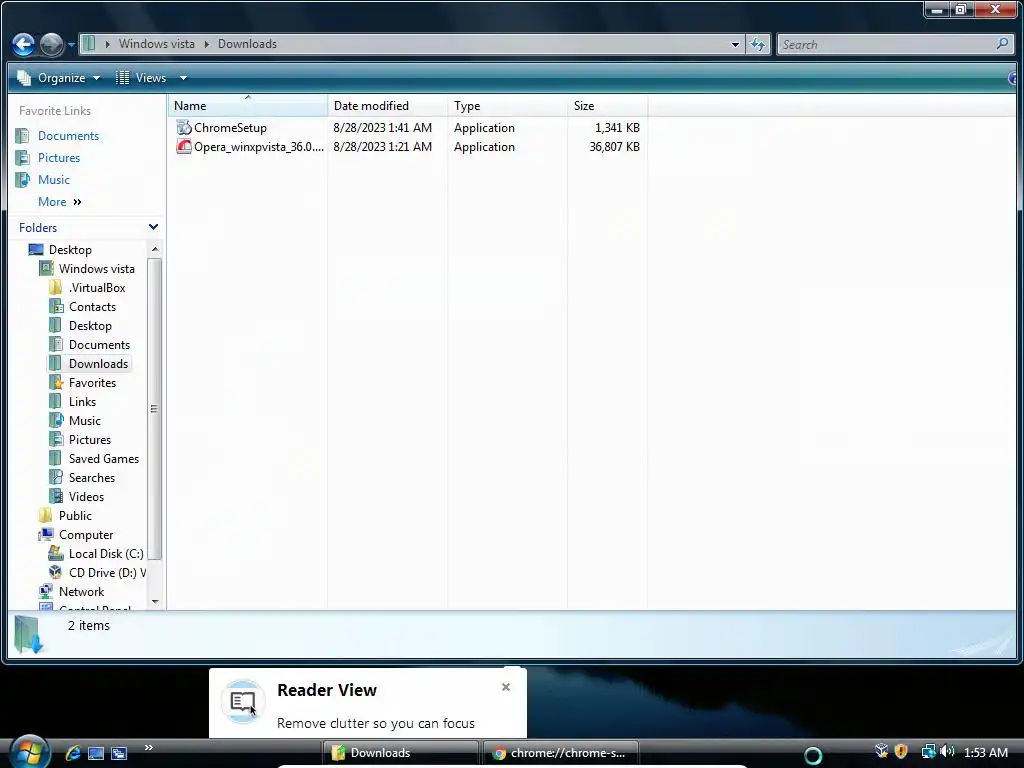Open recent pages dropdown arrow
Image resolution: width=1024 pixels, height=768 pixels.
point(71,45)
